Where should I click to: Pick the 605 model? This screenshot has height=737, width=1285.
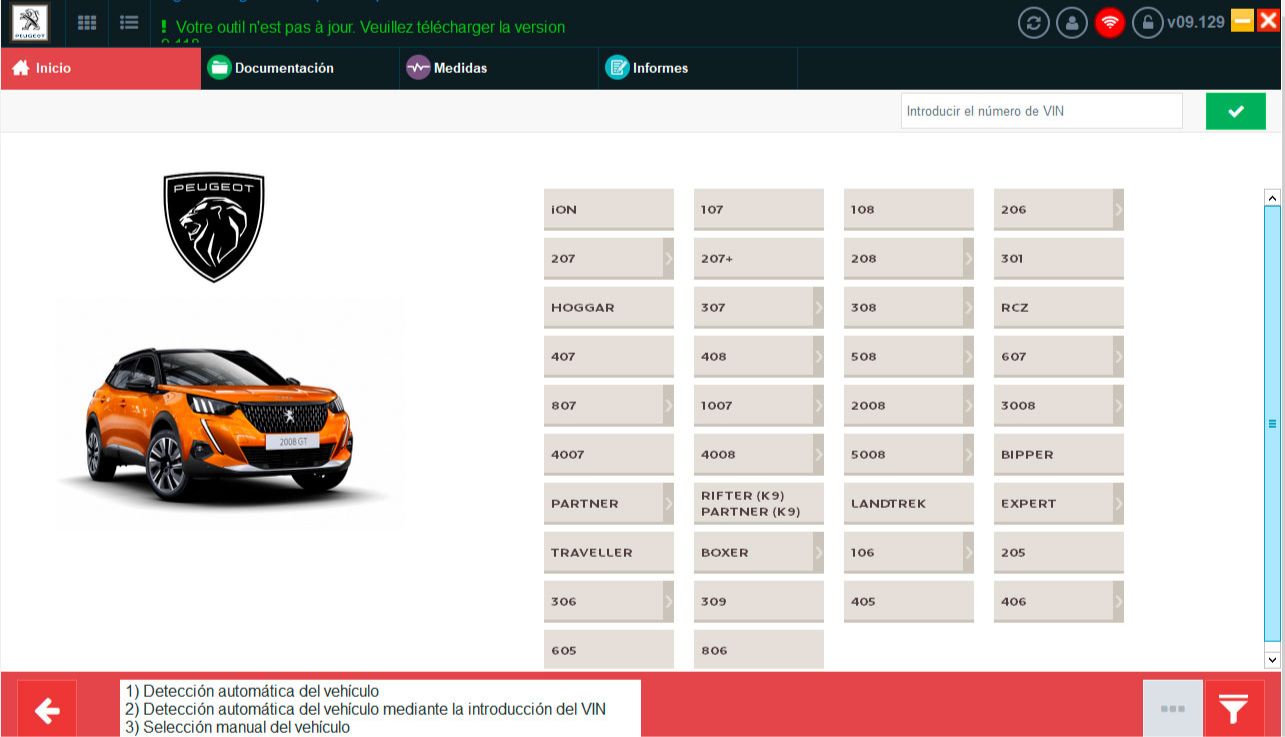point(609,650)
